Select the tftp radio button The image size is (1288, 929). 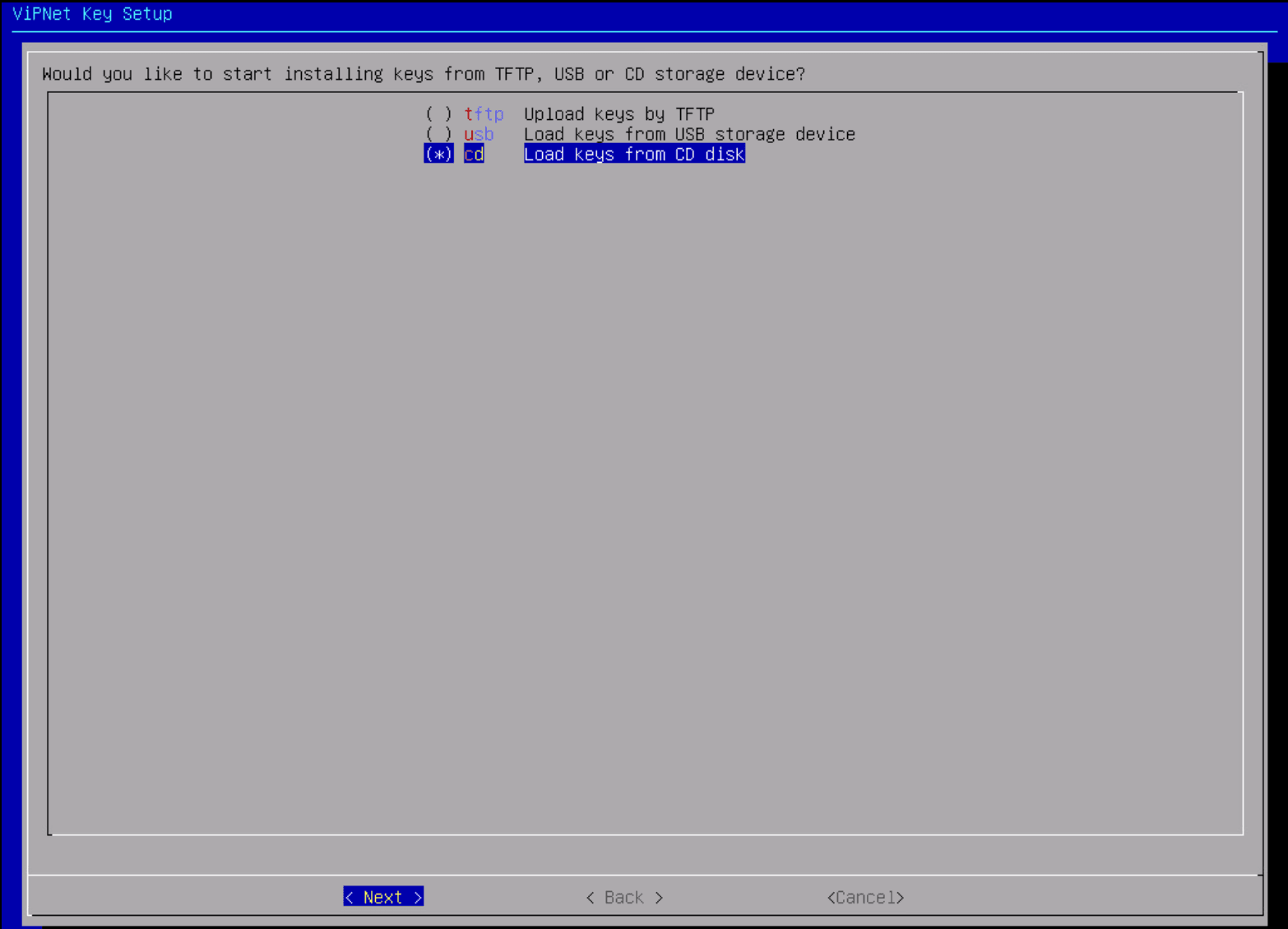(x=440, y=113)
